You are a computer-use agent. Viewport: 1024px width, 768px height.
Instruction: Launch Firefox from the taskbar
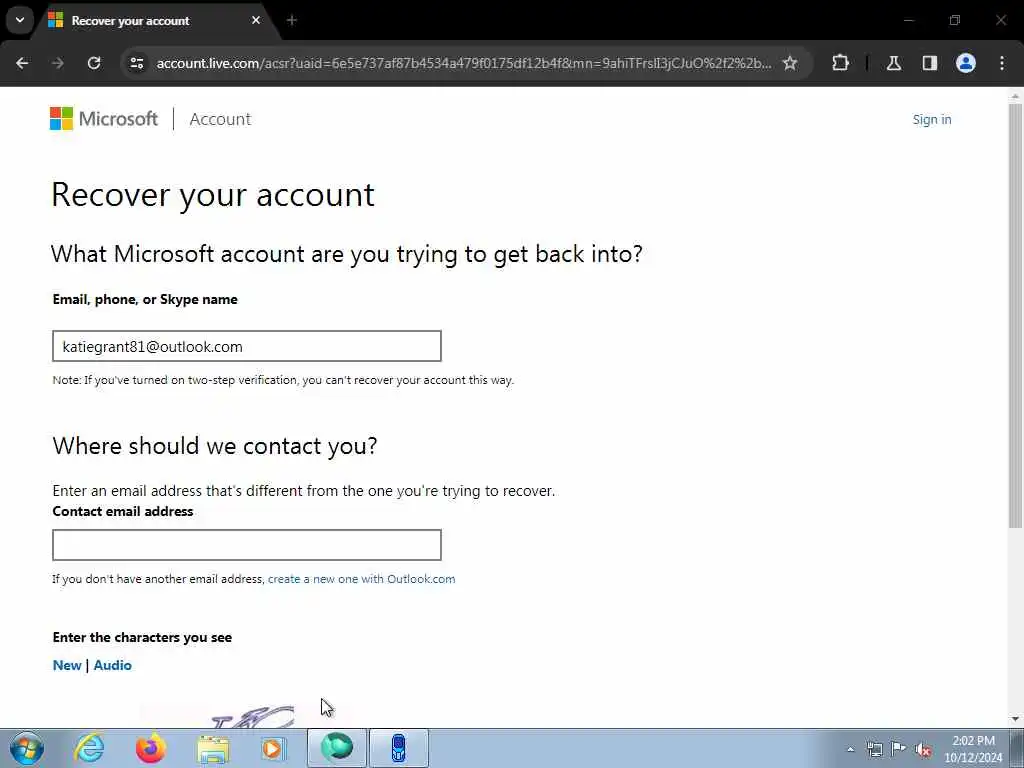coord(151,748)
